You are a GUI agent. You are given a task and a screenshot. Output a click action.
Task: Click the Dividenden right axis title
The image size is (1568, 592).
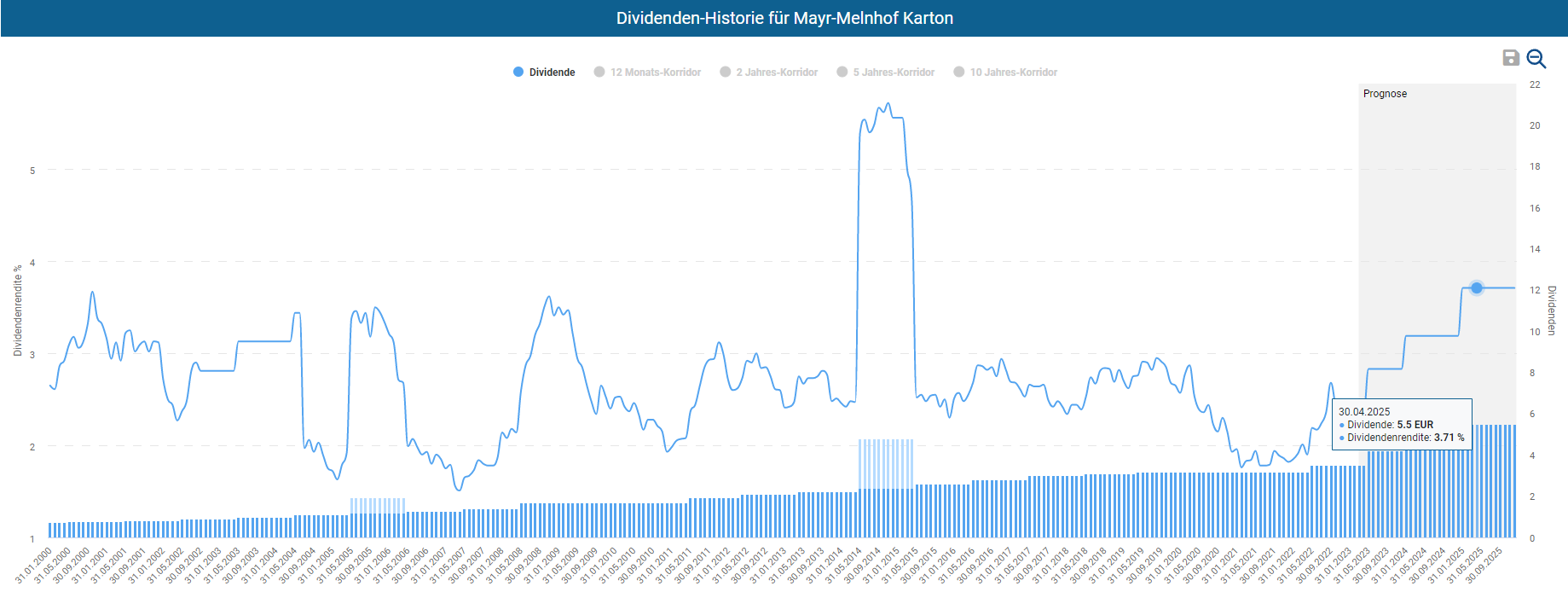pos(1552,311)
